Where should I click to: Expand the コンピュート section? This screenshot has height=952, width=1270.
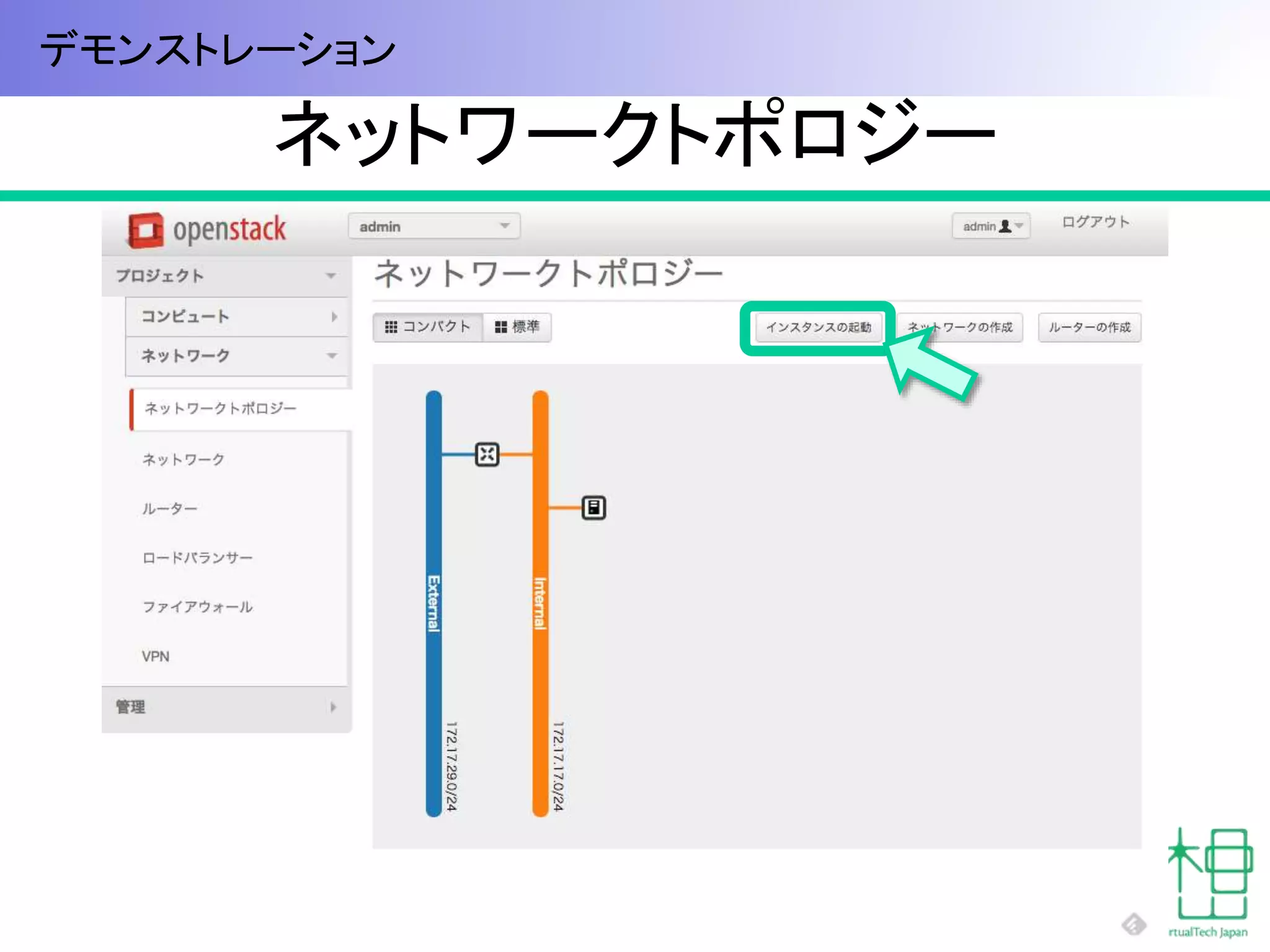[x=237, y=317]
